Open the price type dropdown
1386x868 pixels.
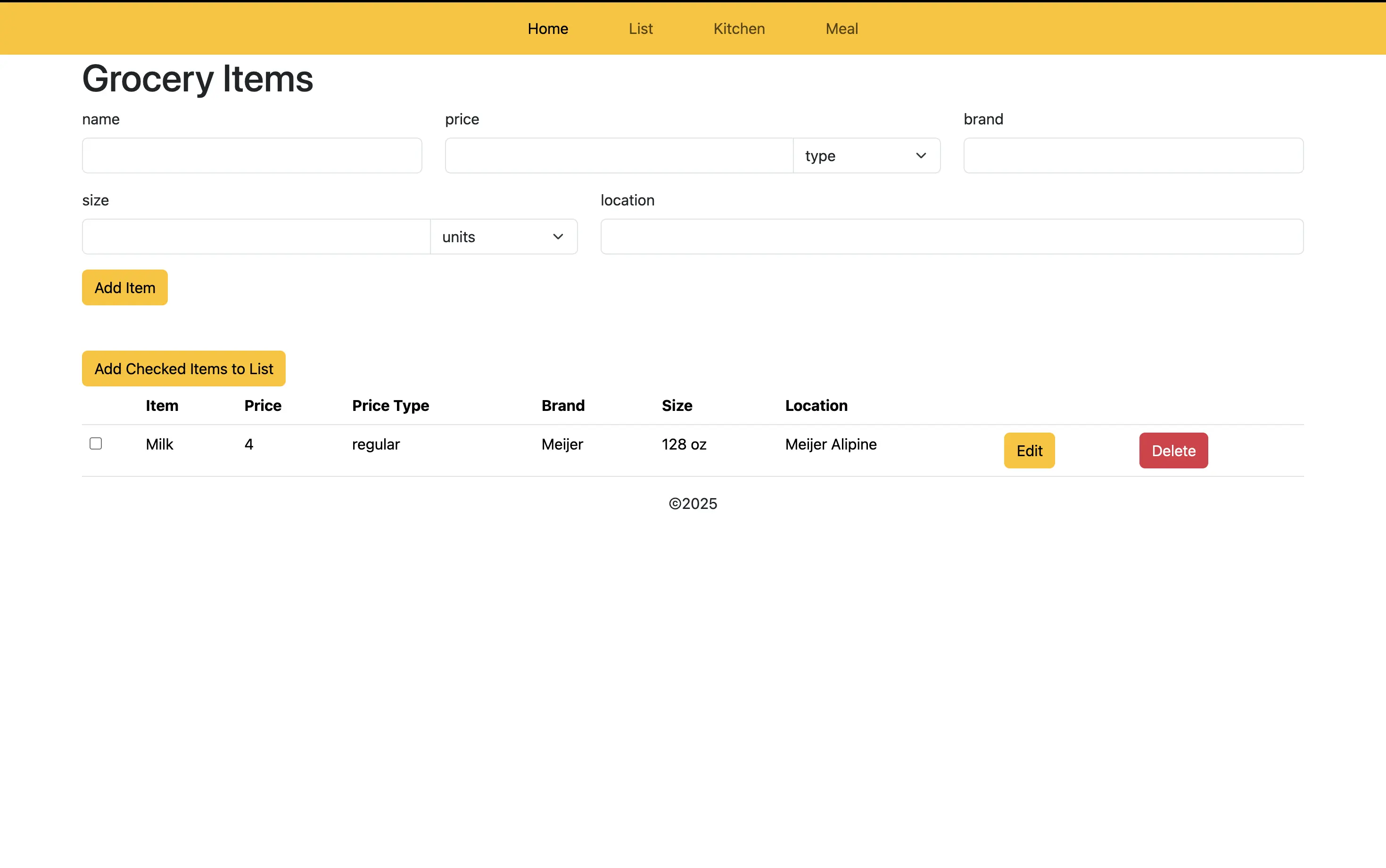coord(866,156)
